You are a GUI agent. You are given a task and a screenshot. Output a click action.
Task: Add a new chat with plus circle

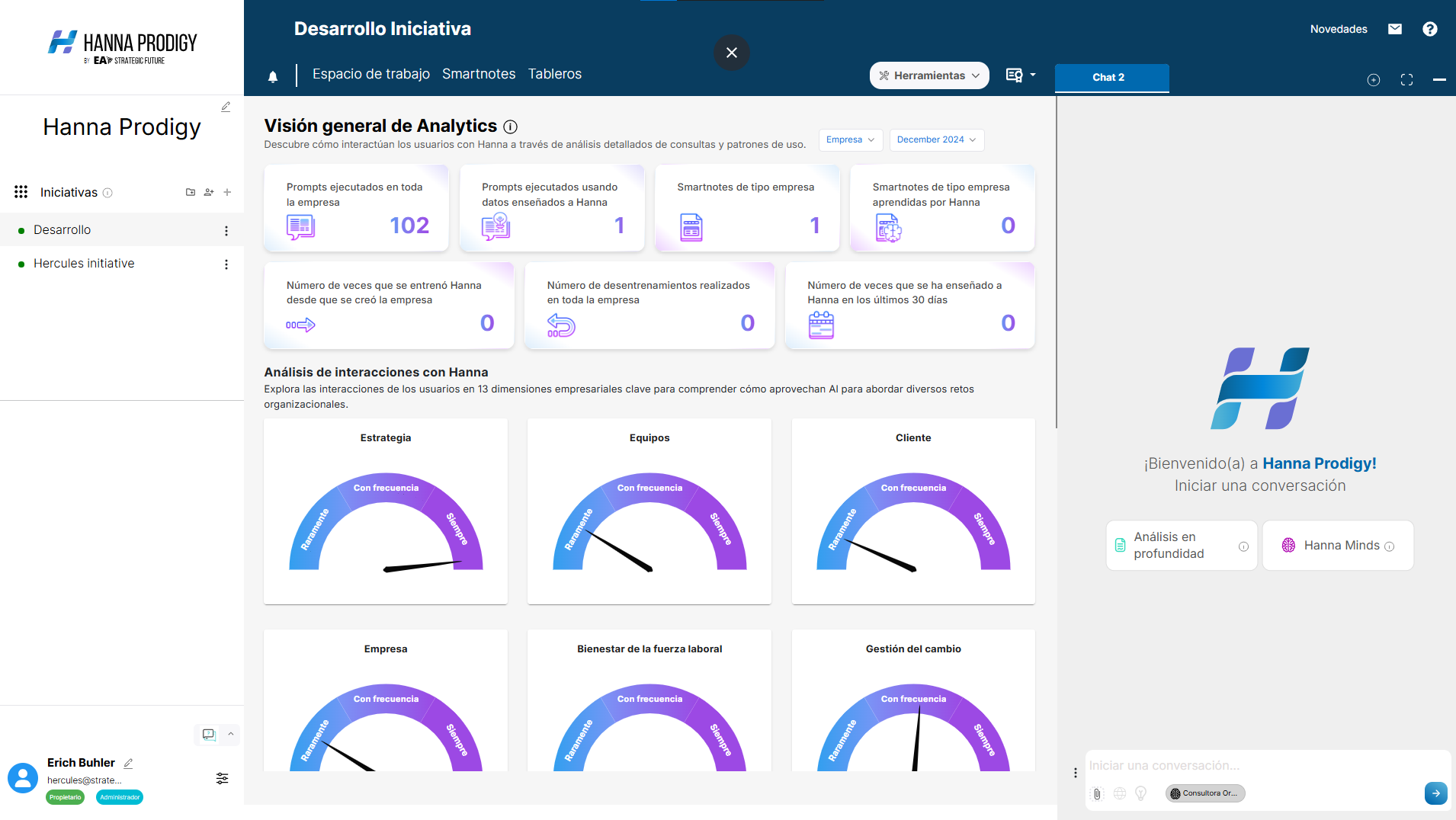click(x=1374, y=80)
